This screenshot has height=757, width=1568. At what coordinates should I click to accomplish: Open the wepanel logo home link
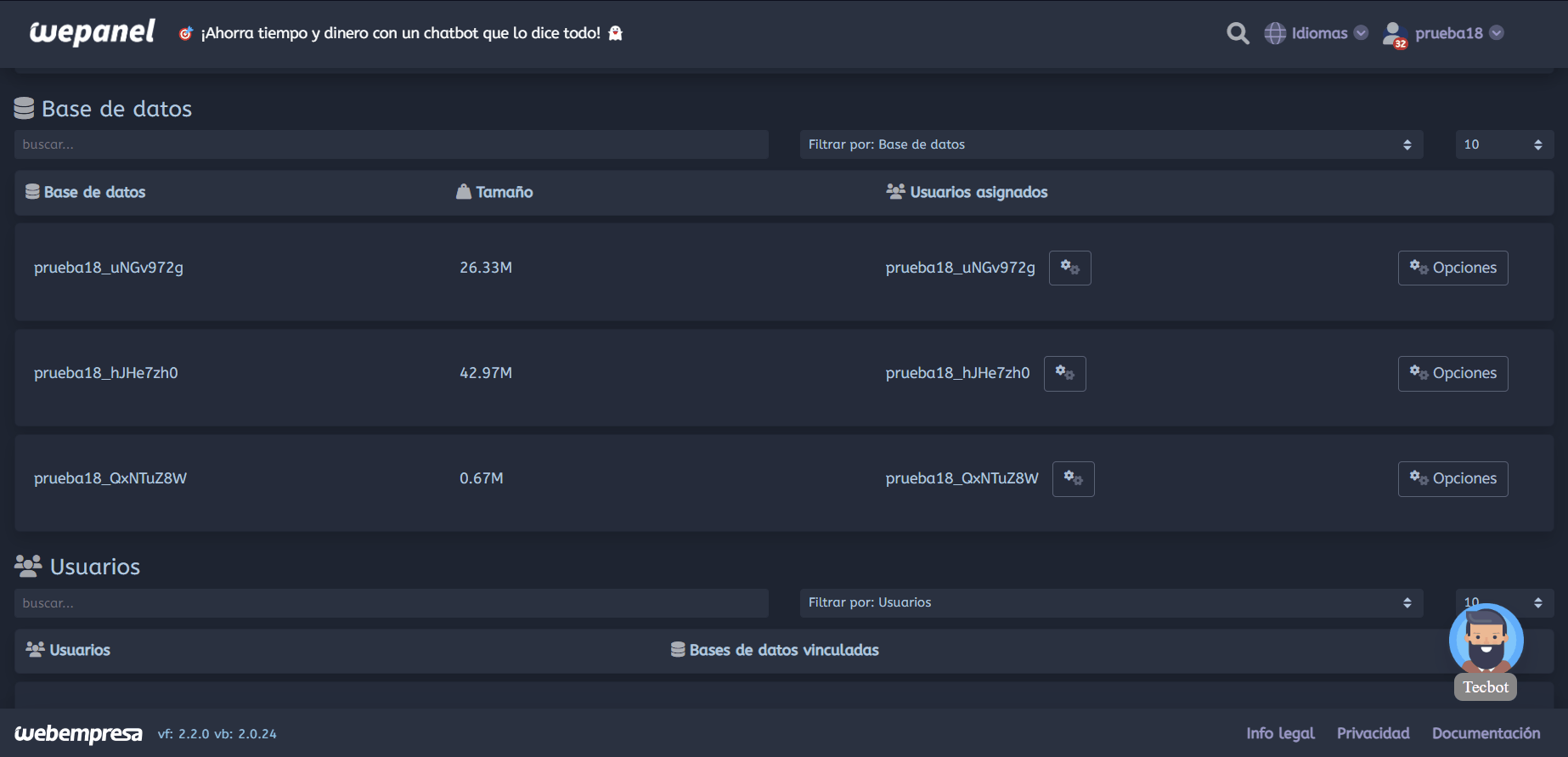(92, 32)
